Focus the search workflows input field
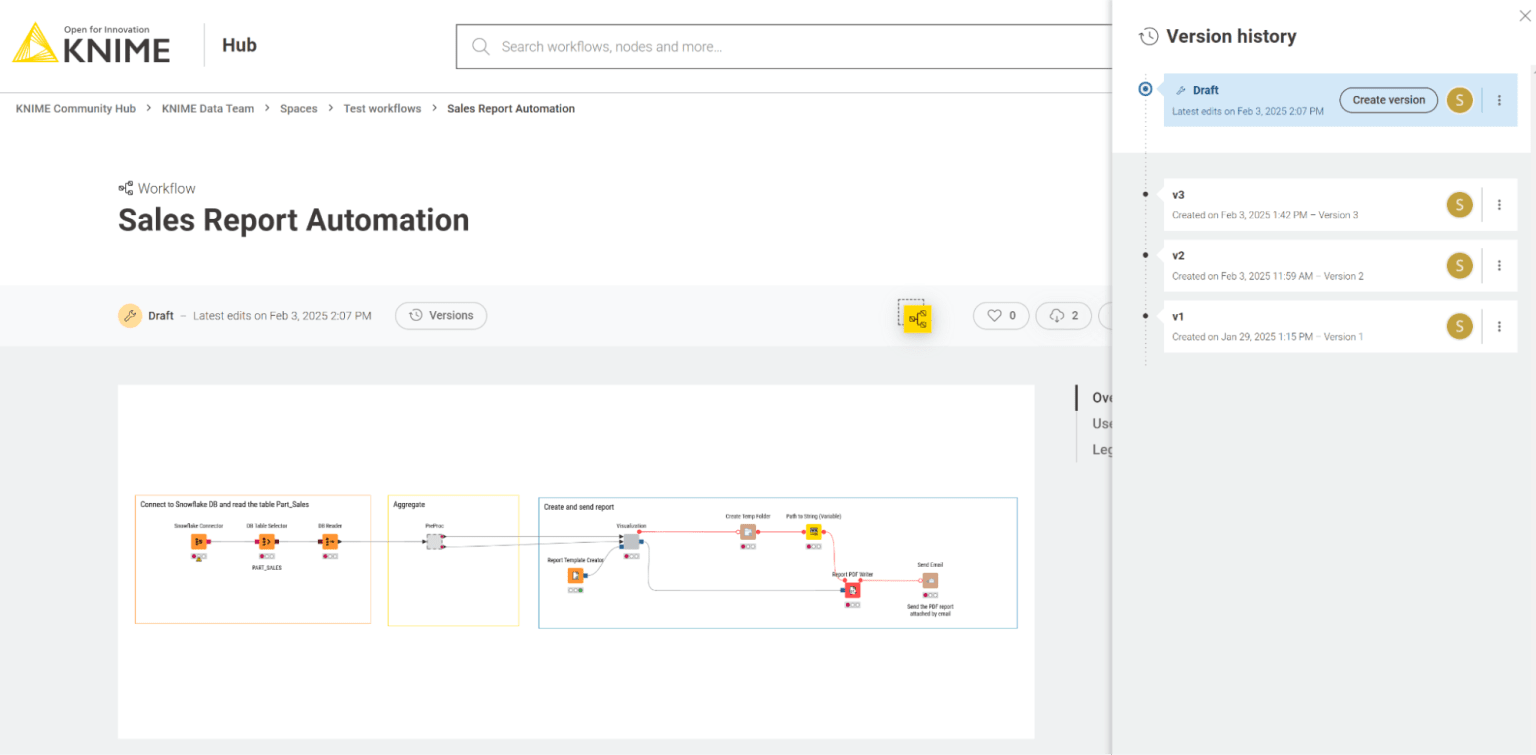The height and width of the screenshot is (755, 1536). pos(784,47)
